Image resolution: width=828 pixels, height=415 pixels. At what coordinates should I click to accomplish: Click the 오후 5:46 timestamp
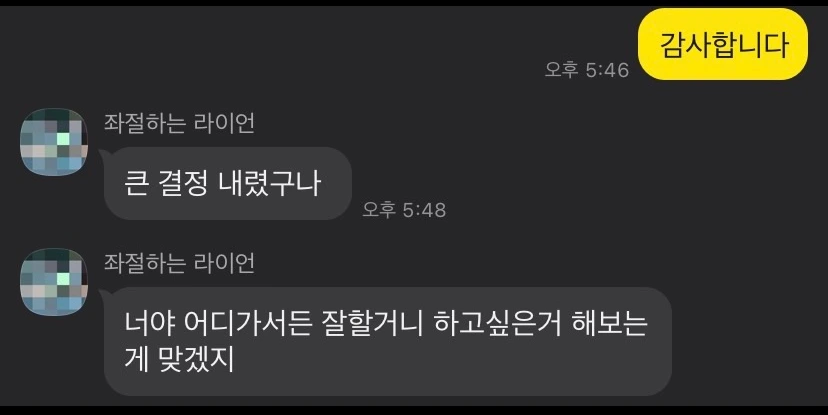click(x=587, y=70)
